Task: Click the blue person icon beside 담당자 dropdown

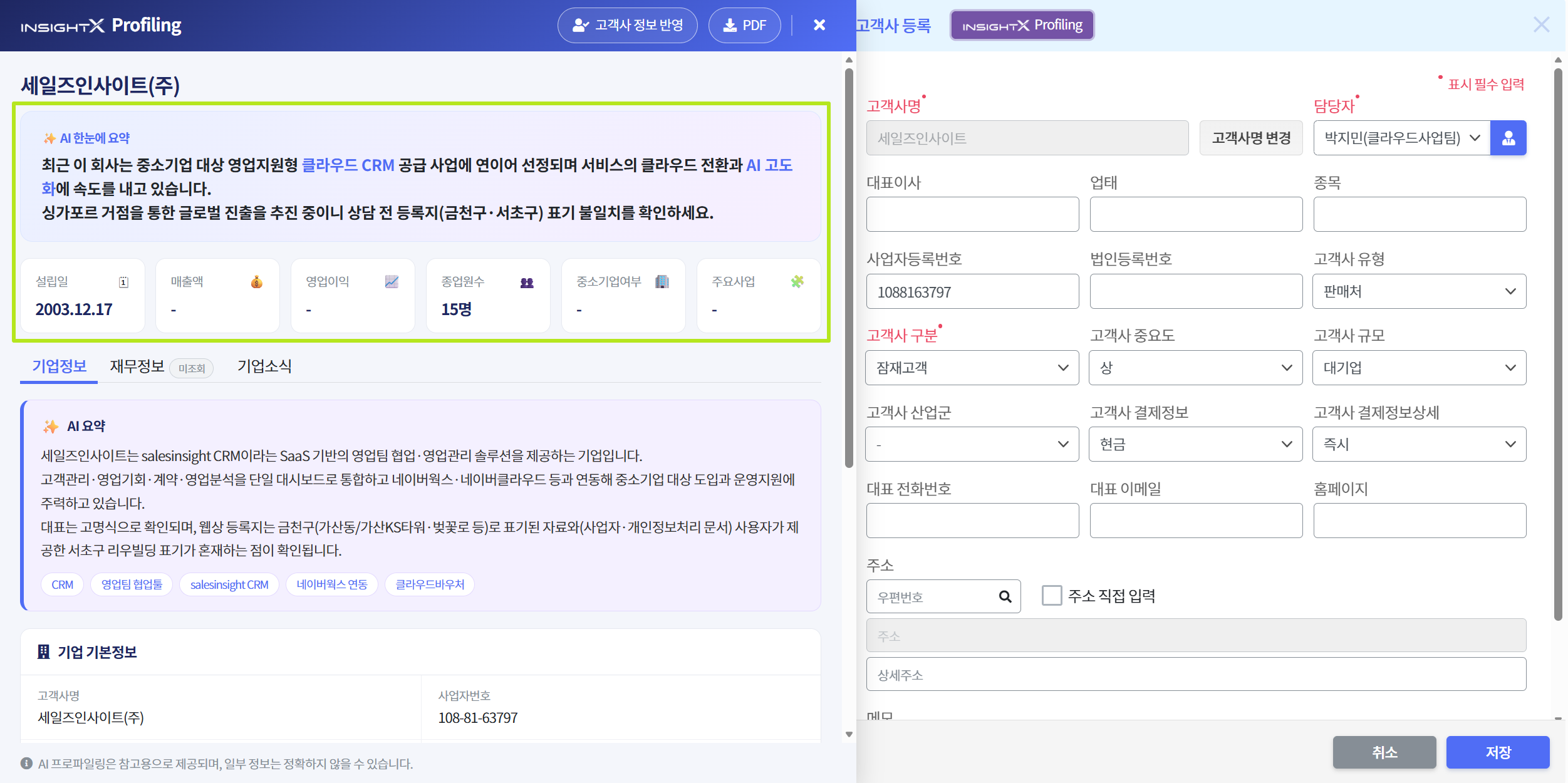Action: click(x=1508, y=138)
